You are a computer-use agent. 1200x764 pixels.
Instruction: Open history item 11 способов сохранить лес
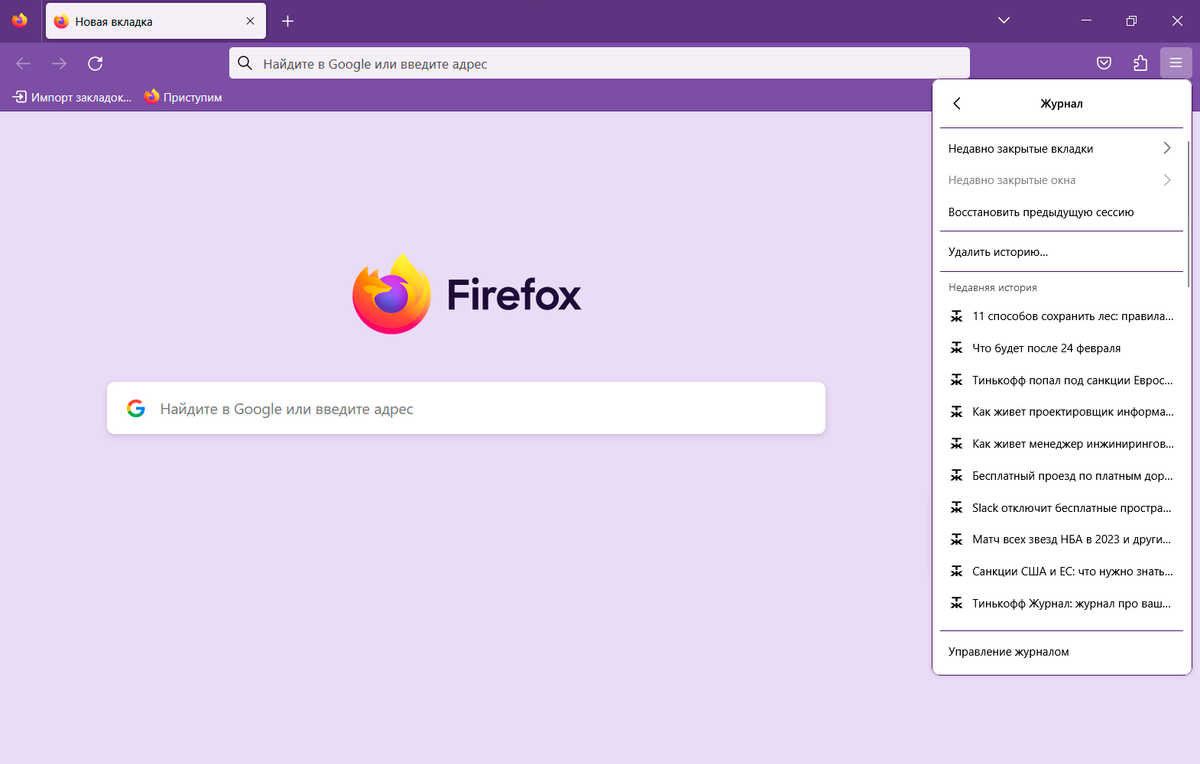tap(1061, 316)
